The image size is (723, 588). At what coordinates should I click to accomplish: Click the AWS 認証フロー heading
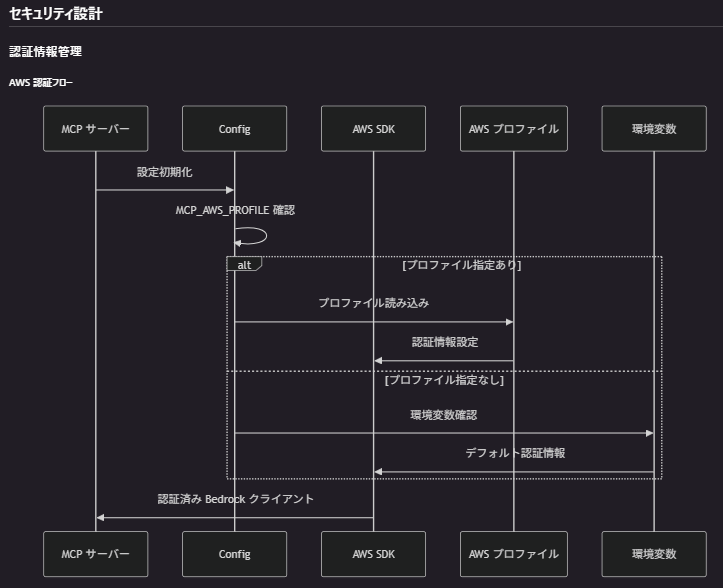(41, 83)
